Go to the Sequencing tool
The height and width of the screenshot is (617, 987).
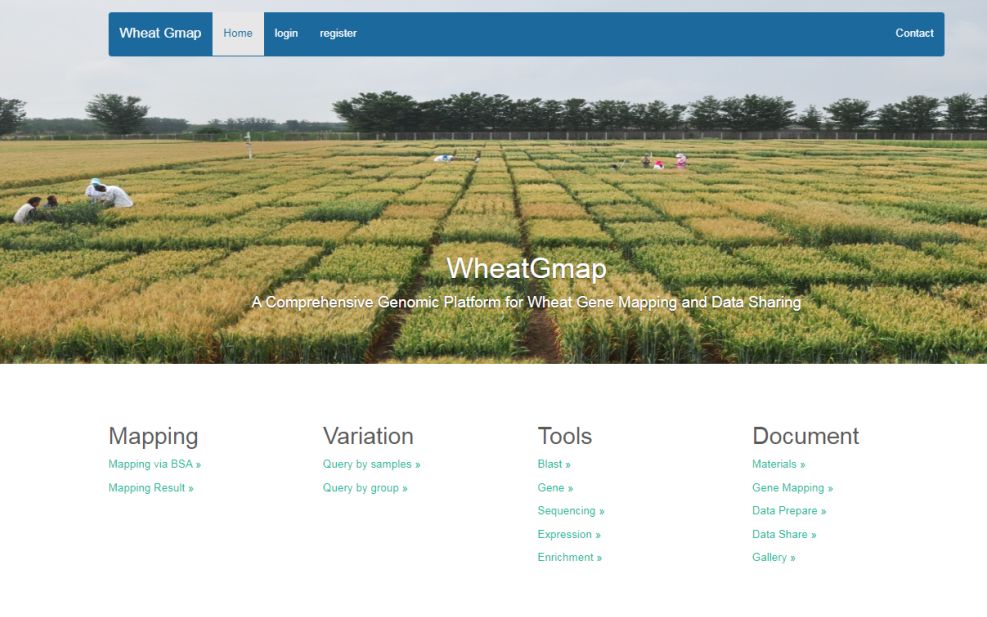pyautogui.click(x=570, y=511)
